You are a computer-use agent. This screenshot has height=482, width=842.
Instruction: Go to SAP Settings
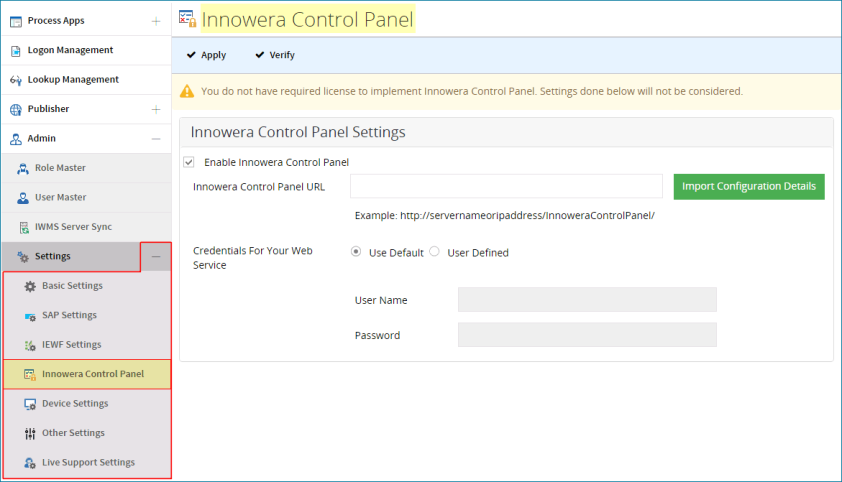pos(88,315)
